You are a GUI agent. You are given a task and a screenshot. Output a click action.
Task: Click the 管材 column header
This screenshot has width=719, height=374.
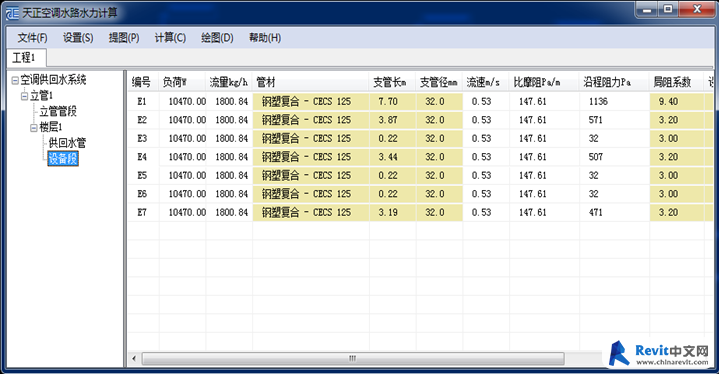pyautogui.click(x=310, y=82)
